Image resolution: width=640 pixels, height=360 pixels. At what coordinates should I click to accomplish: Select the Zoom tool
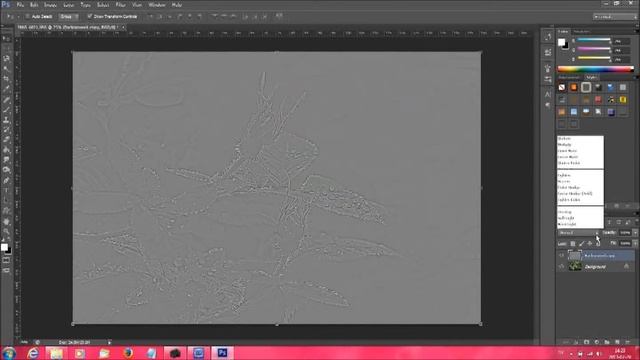tap(6, 231)
